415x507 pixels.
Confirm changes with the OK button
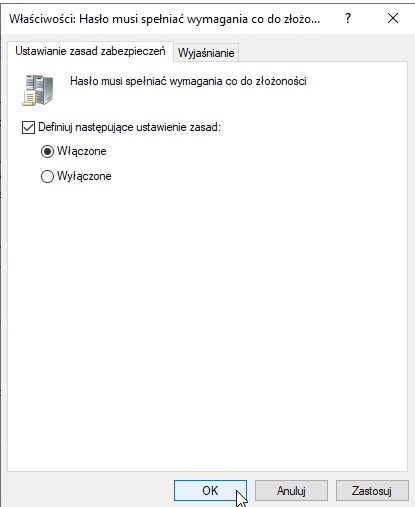[x=210, y=490]
